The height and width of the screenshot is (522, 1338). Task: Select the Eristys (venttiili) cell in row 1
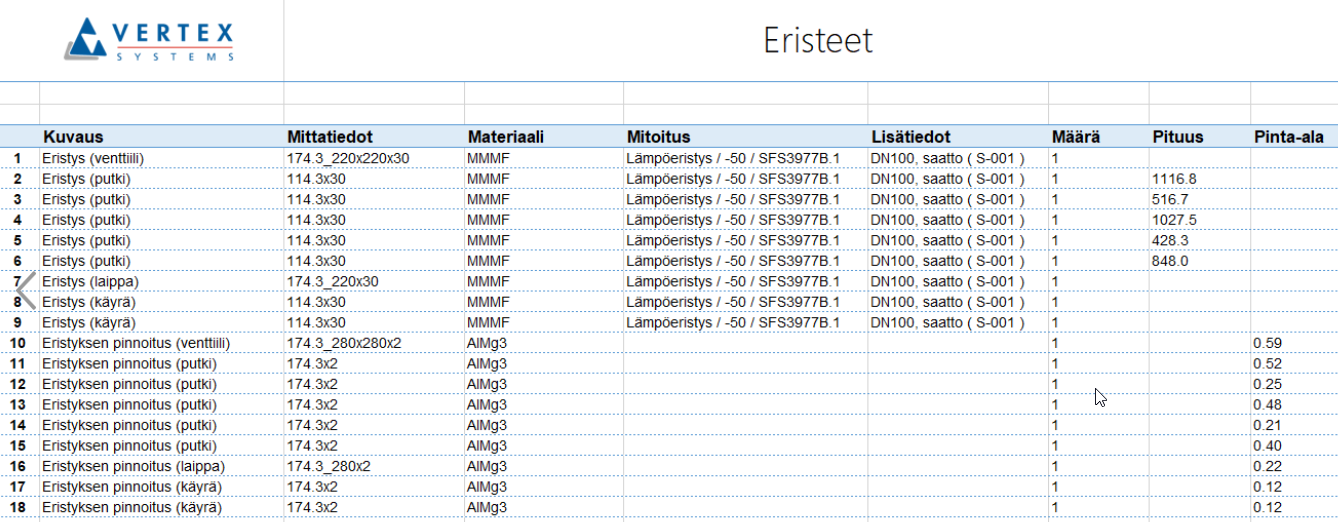pyautogui.click(x=98, y=158)
